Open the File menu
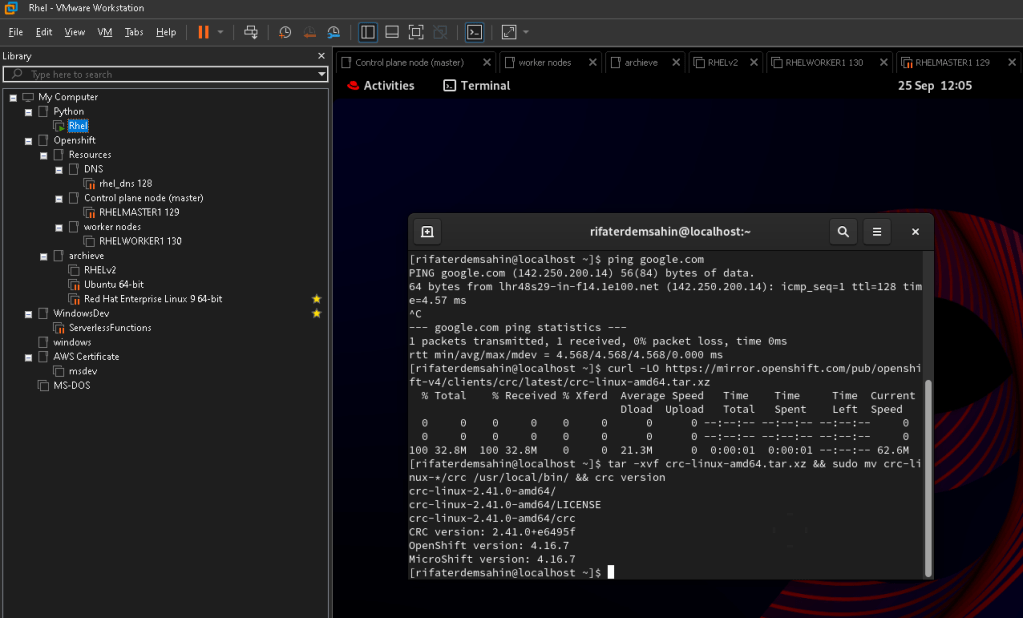Viewport: 1023px width, 618px height. pos(16,32)
